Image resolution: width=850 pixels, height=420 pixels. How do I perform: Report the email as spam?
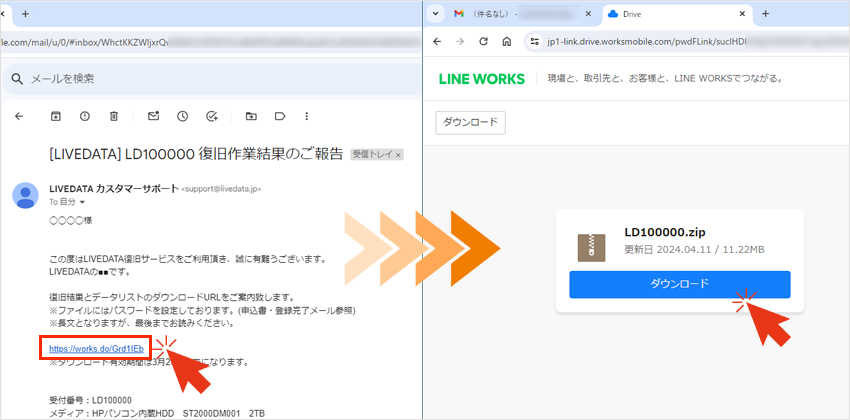(x=85, y=116)
